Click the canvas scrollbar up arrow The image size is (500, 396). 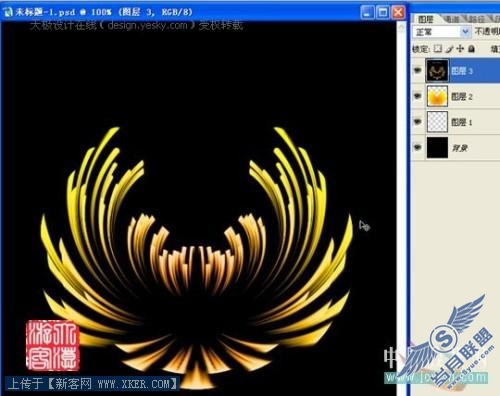(402, 28)
